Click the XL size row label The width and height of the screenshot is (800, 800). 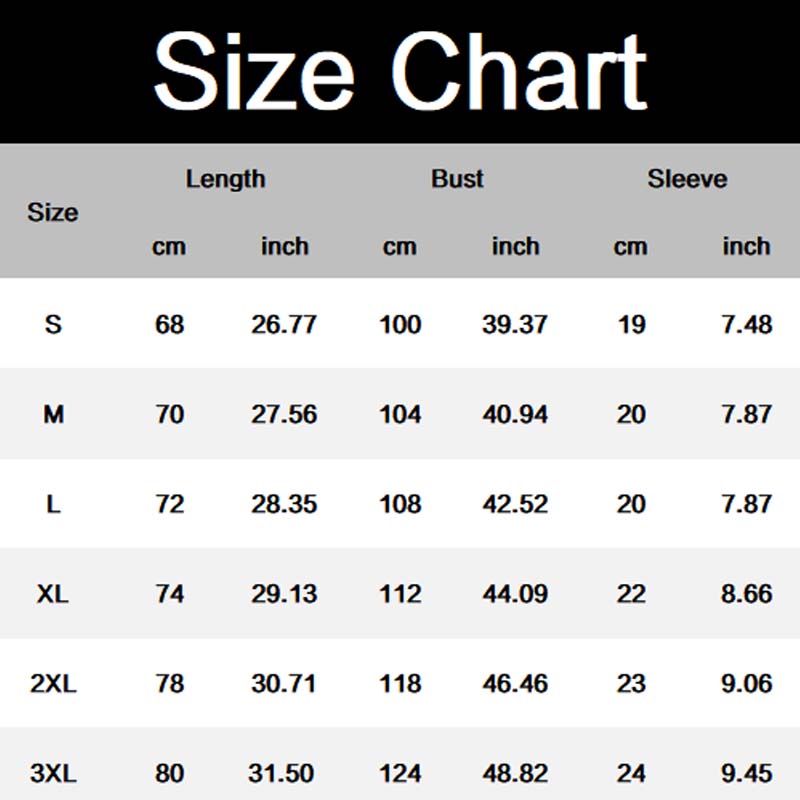click(x=53, y=594)
